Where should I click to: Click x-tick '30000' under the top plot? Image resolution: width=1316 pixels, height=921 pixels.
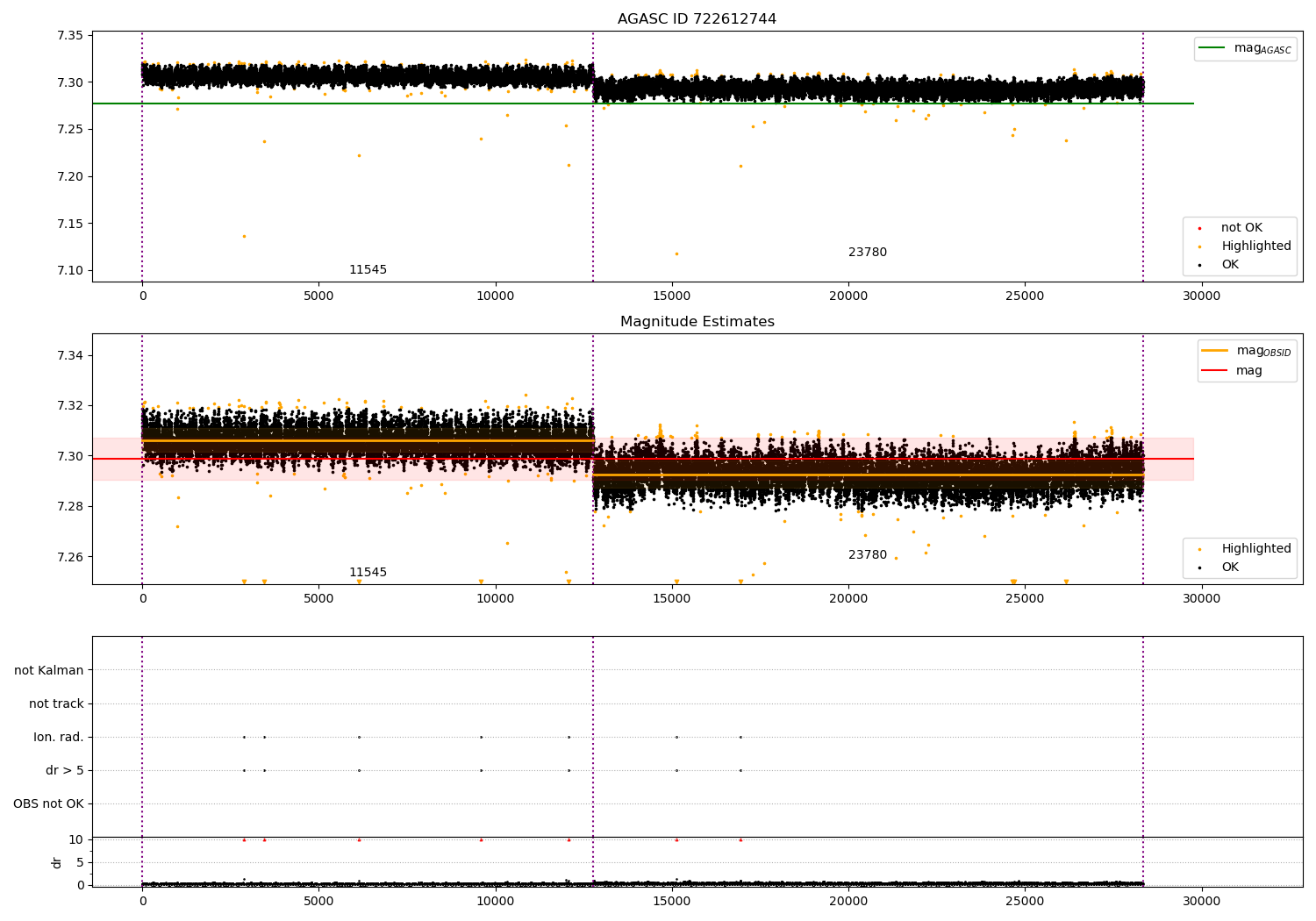pos(1201,296)
